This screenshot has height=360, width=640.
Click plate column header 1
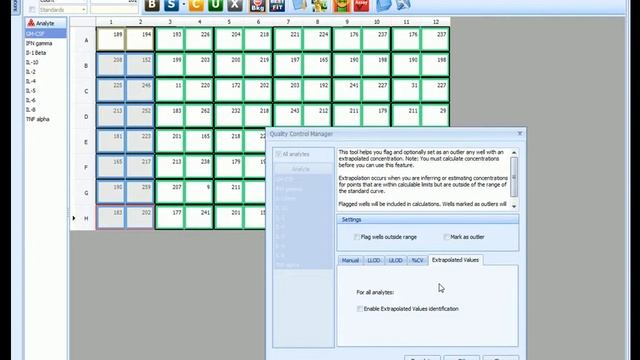[x=111, y=22]
